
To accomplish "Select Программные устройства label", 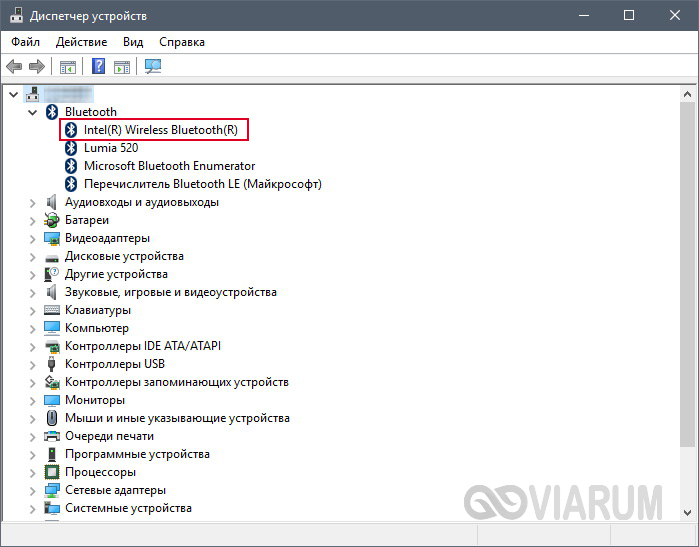I will 137,454.
